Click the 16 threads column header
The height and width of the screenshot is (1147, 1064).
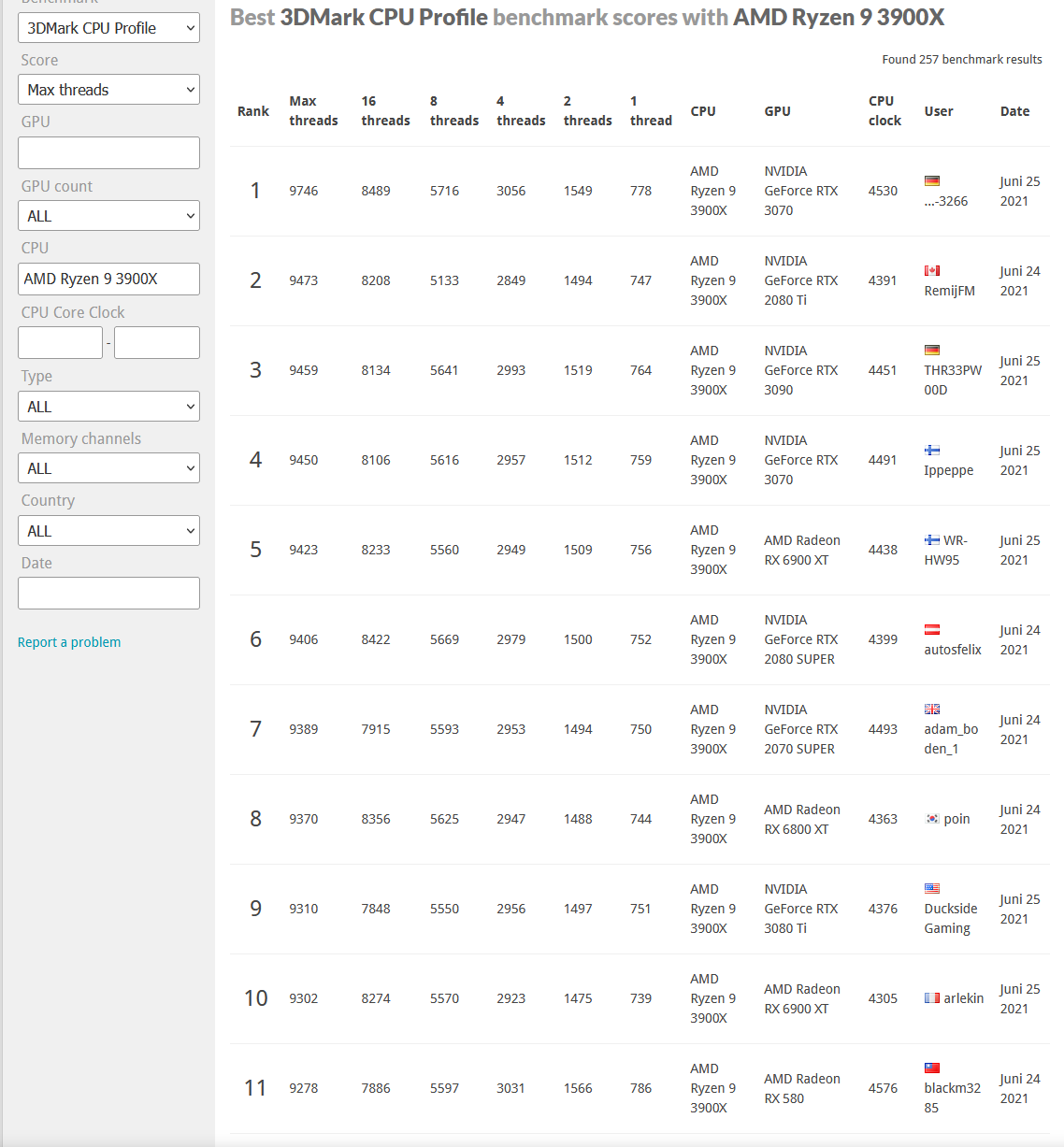click(385, 110)
